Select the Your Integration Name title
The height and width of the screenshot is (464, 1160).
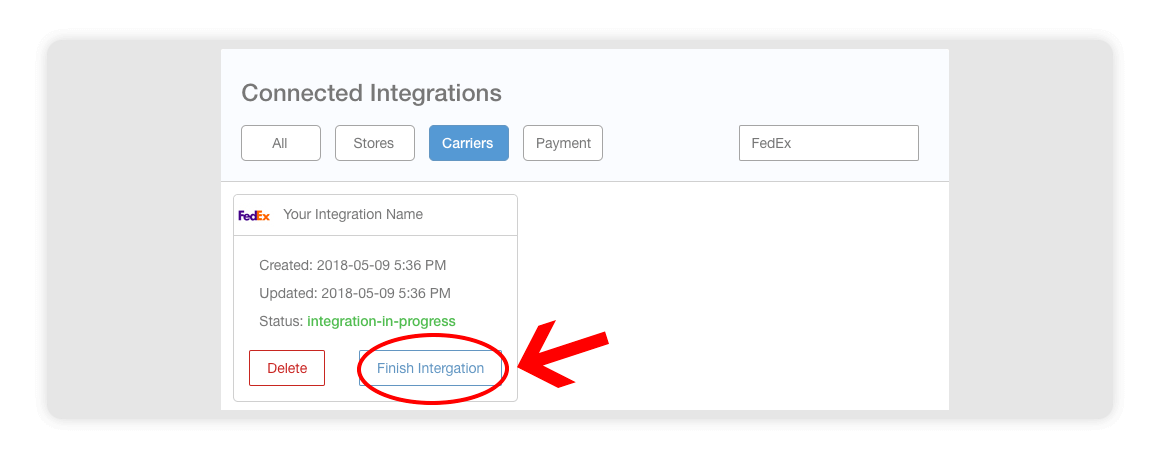point(353,215)
